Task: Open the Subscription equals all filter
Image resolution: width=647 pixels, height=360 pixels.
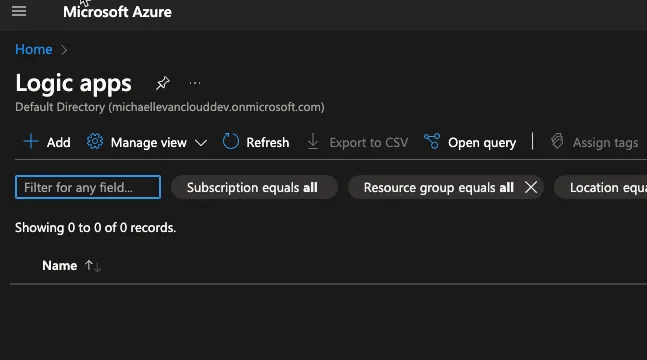Action: coord(254,187)
